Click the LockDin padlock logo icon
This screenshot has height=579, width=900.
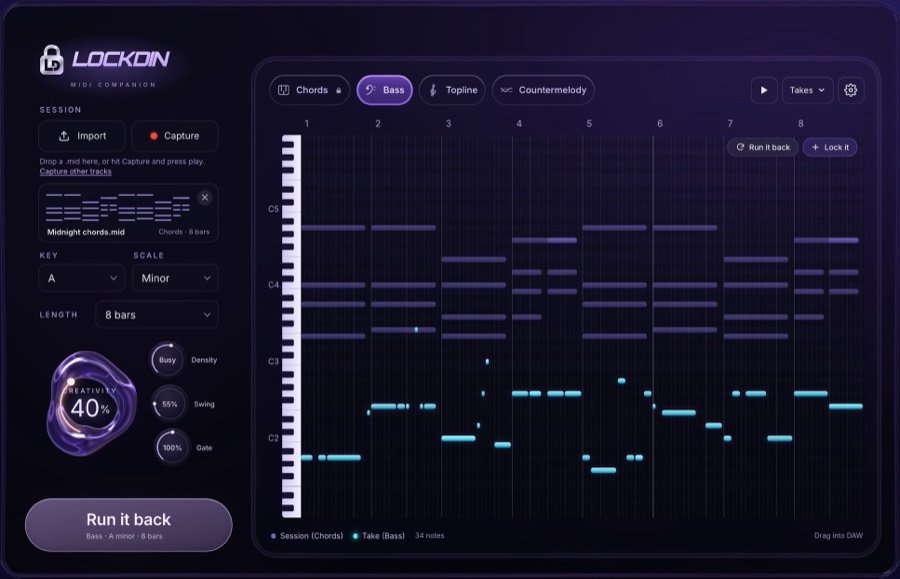(x=52, y=60)
